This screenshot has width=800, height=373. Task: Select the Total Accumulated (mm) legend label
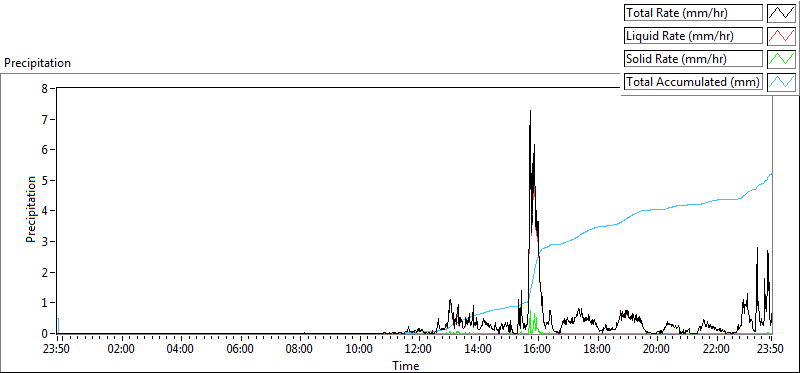click(693, 82)
